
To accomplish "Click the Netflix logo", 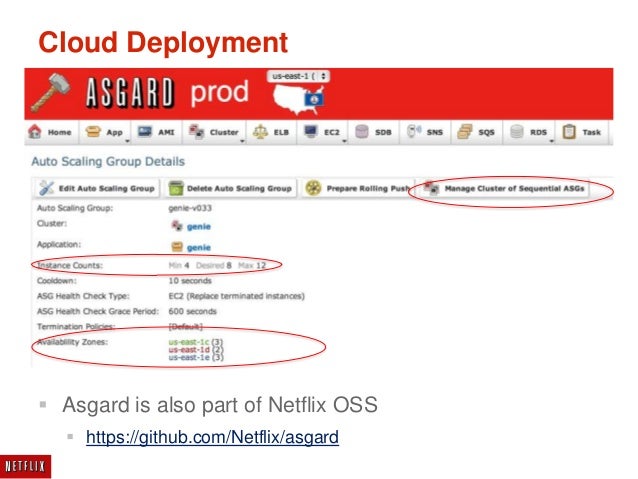I will (25, 466).
